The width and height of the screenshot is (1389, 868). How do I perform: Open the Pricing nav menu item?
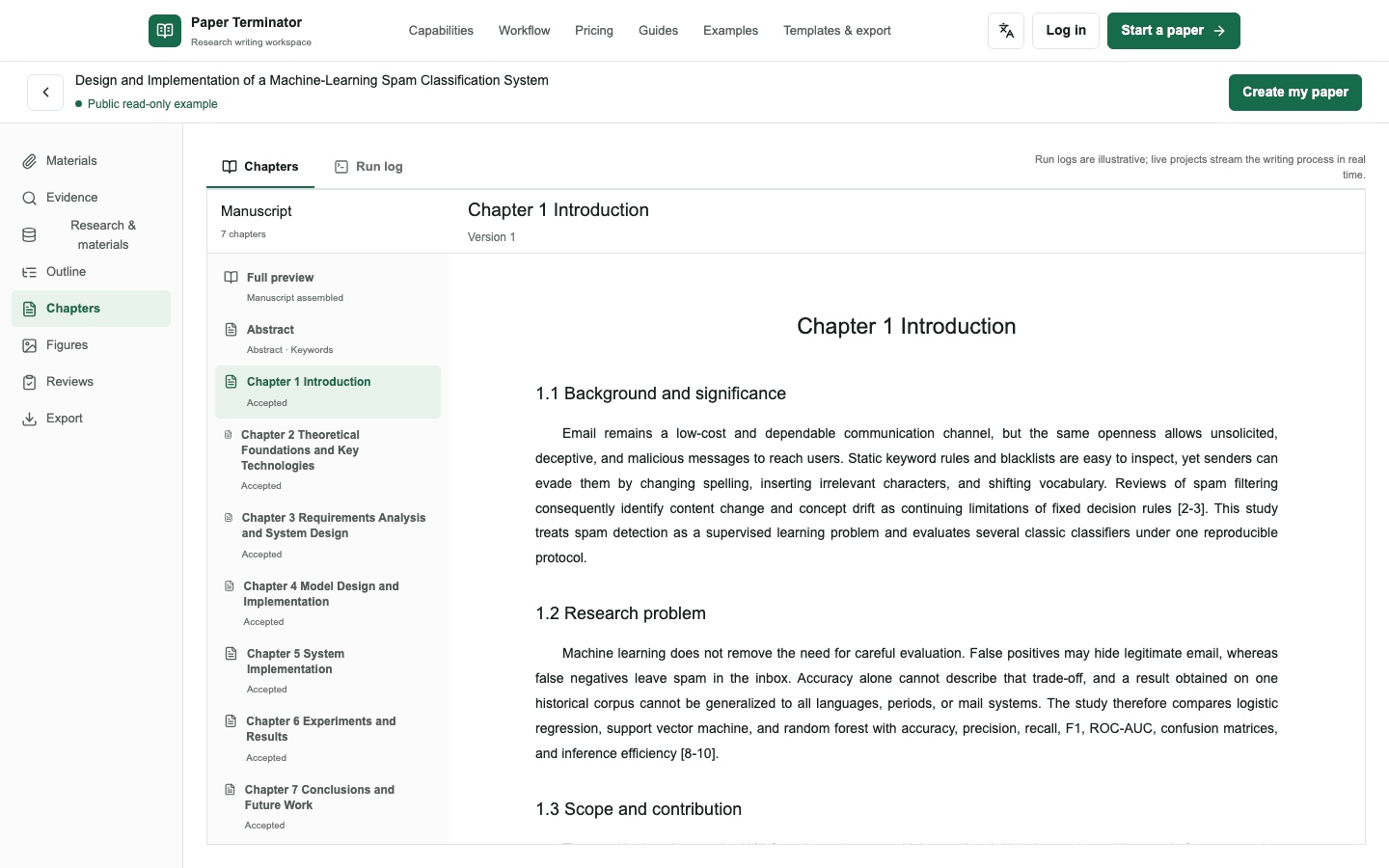pos(594,31)
